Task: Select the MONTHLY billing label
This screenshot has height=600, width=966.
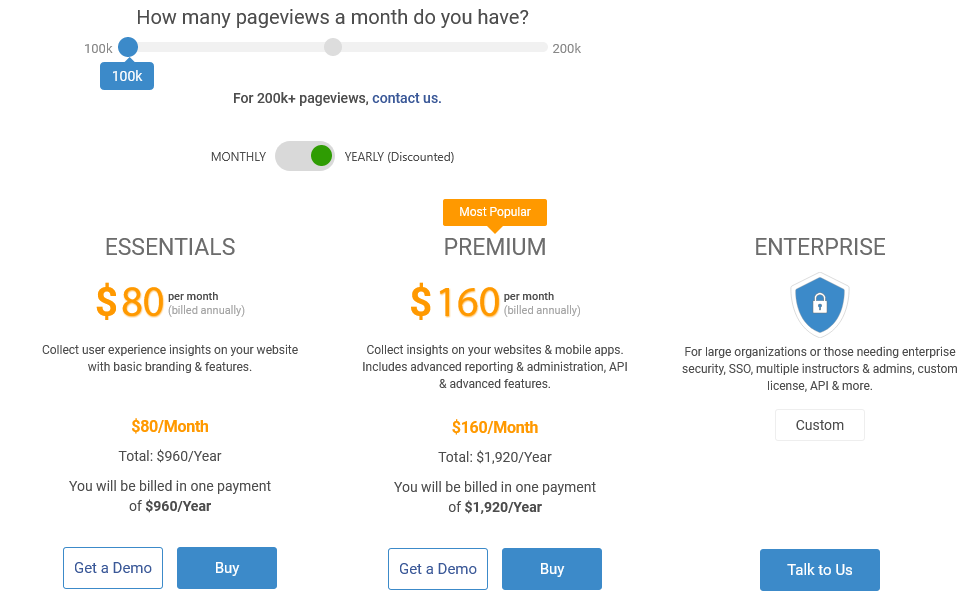Action: pos(238,156)
